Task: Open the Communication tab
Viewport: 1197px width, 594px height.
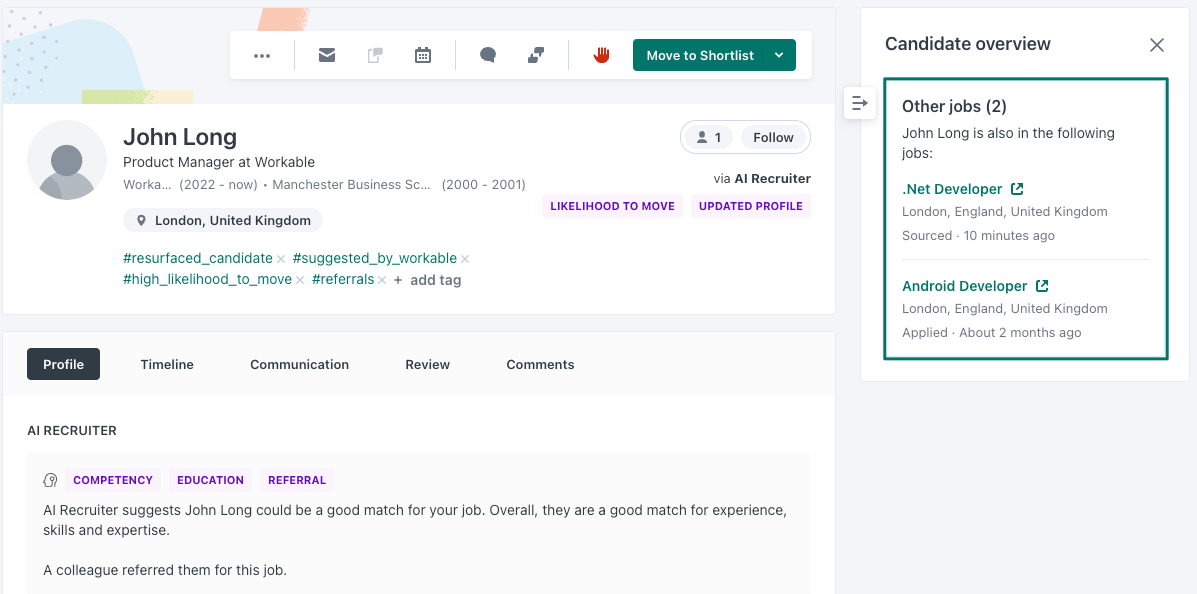Action: (x=299, y=364)
